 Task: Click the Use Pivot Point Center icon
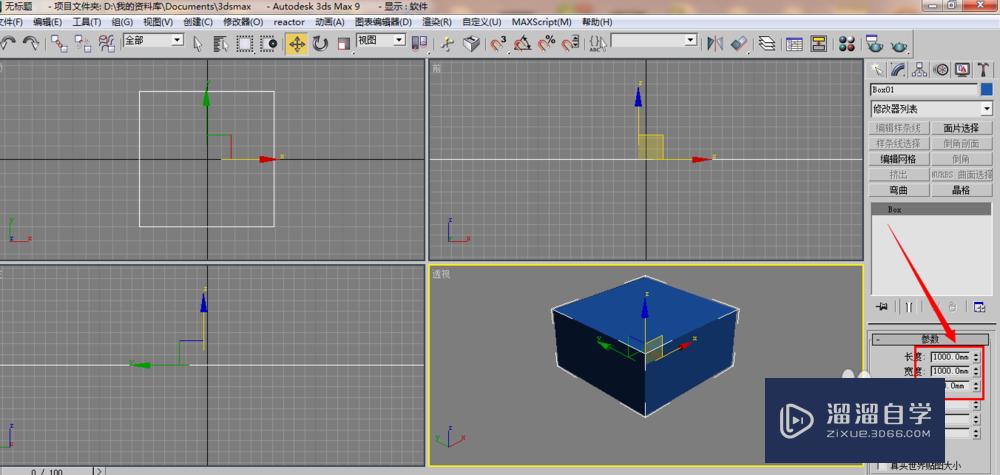(x=419, y=43)
